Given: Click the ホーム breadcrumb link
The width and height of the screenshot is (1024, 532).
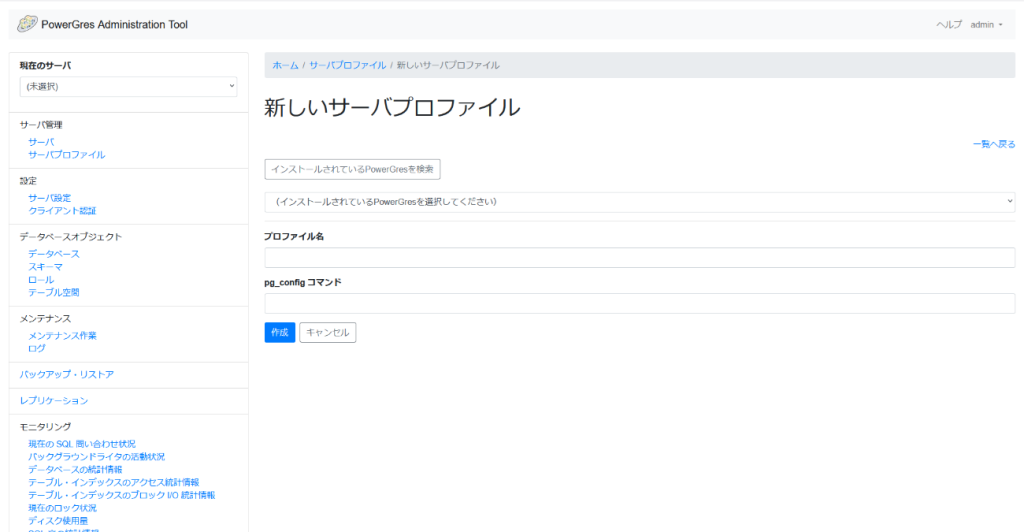Looking at the screenshot, I should point(285,65).
